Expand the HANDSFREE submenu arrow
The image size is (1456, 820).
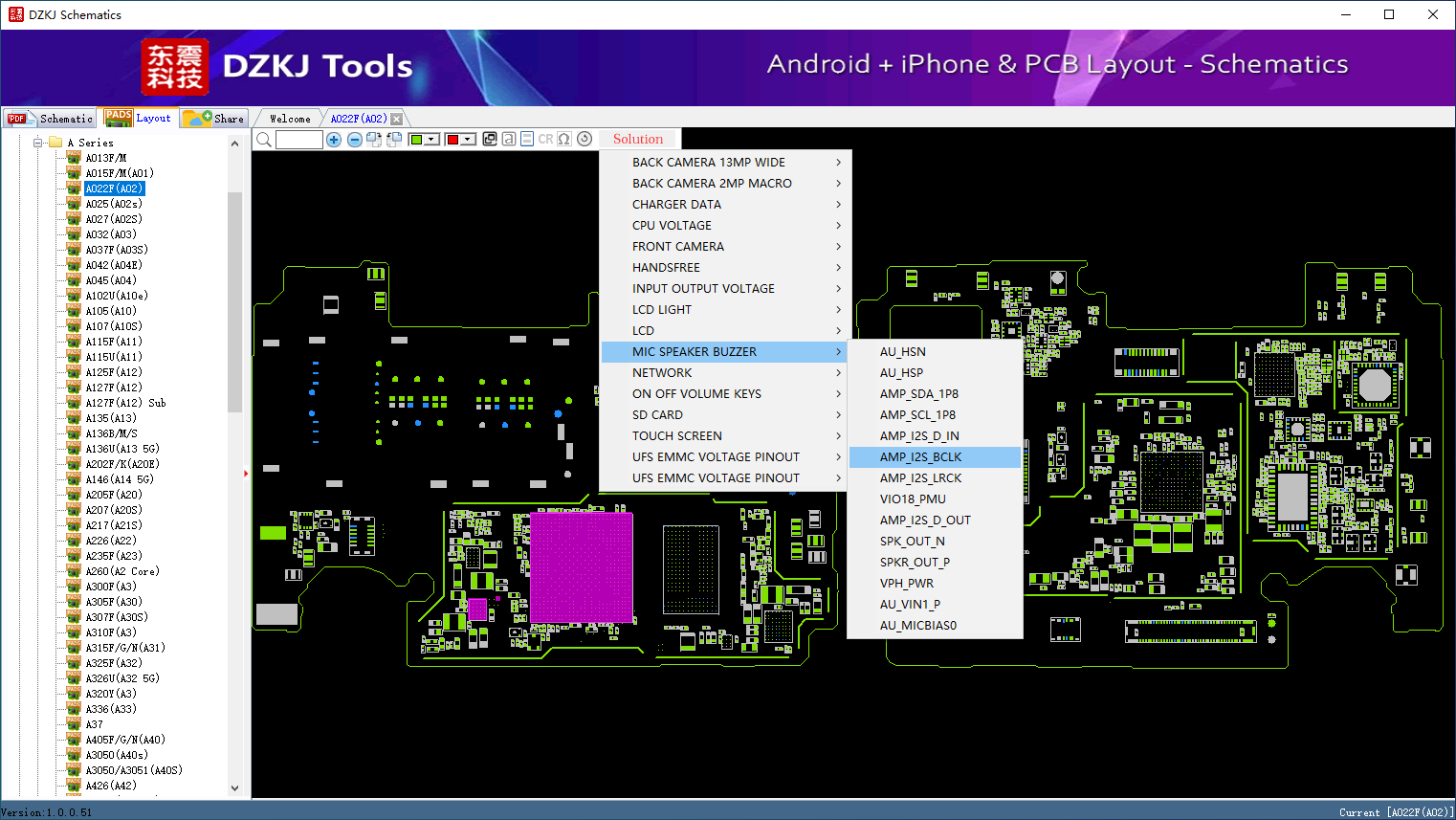click(x=839, y=268)
